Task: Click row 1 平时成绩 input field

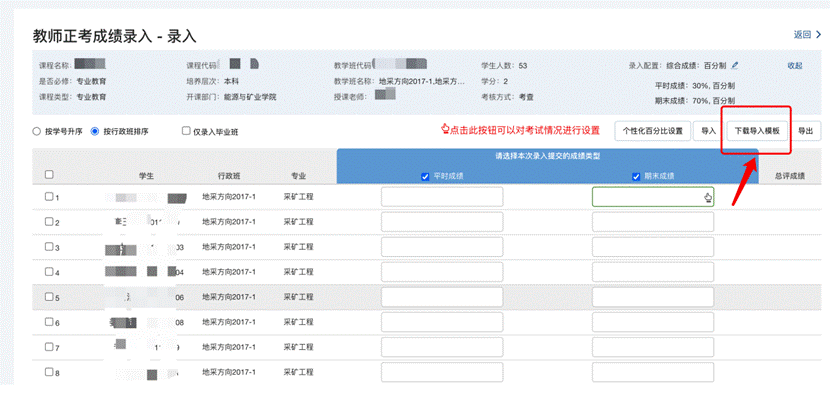Action: point(442,197)
